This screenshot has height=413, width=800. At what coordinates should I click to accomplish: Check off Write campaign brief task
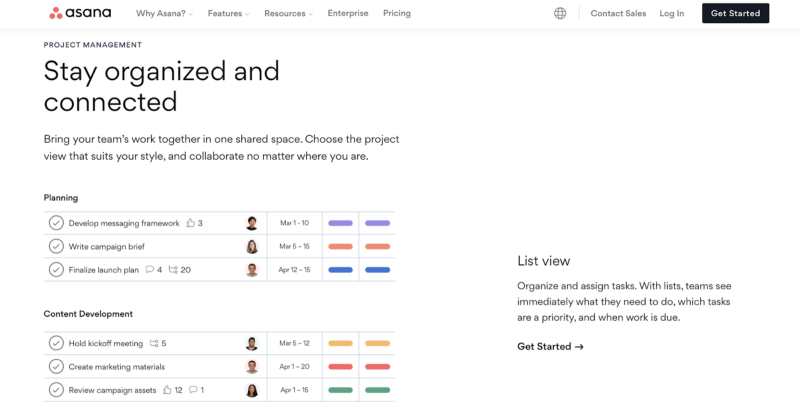56,246
